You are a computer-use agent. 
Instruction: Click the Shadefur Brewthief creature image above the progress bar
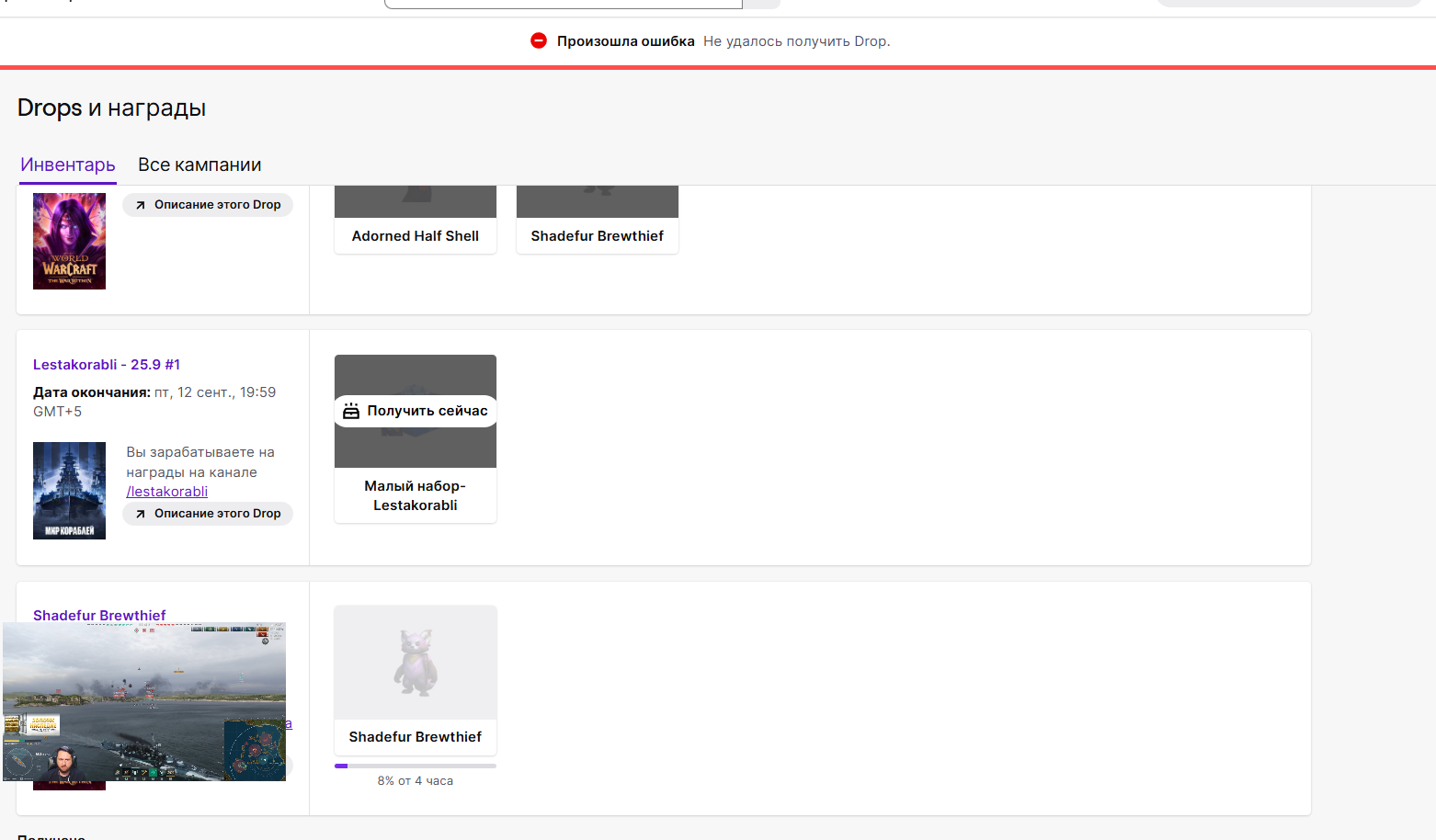click(x=416, y=662)
